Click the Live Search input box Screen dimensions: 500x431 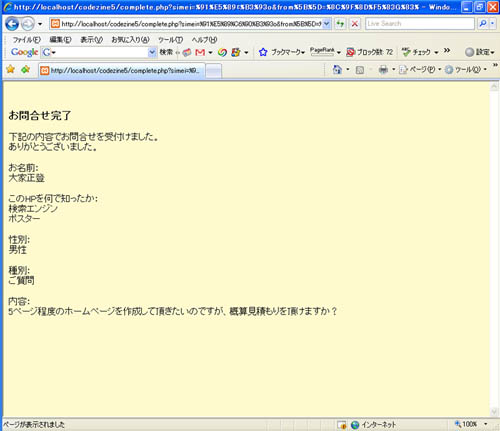pyautogui.click(x=419, y=24)
